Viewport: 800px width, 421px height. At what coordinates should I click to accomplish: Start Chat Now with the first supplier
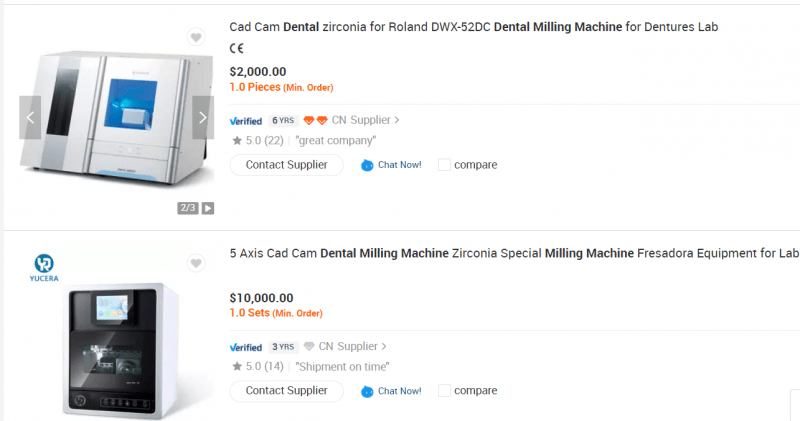tap(391, 165)
